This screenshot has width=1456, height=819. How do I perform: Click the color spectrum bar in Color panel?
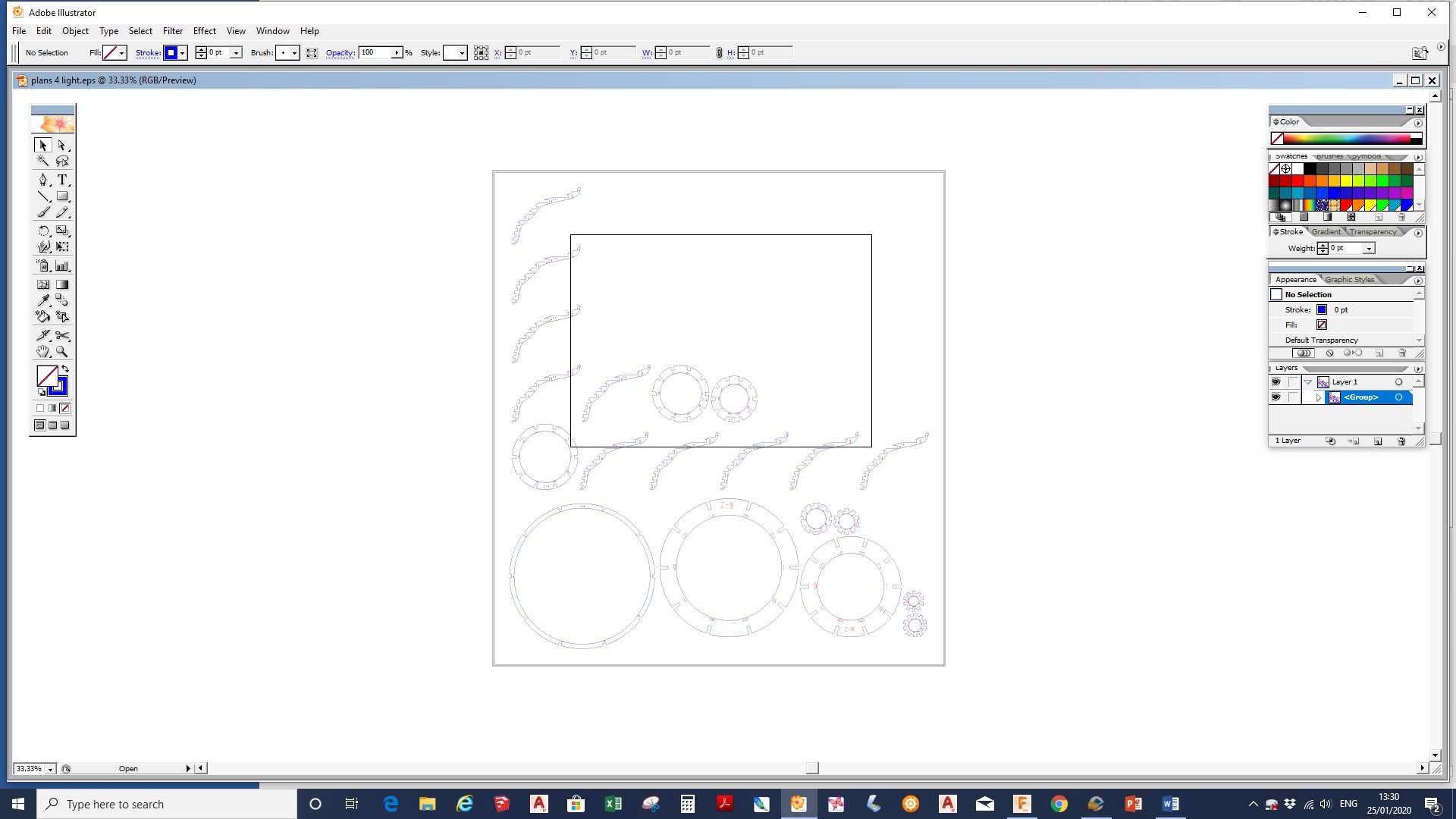[1347, 138]
